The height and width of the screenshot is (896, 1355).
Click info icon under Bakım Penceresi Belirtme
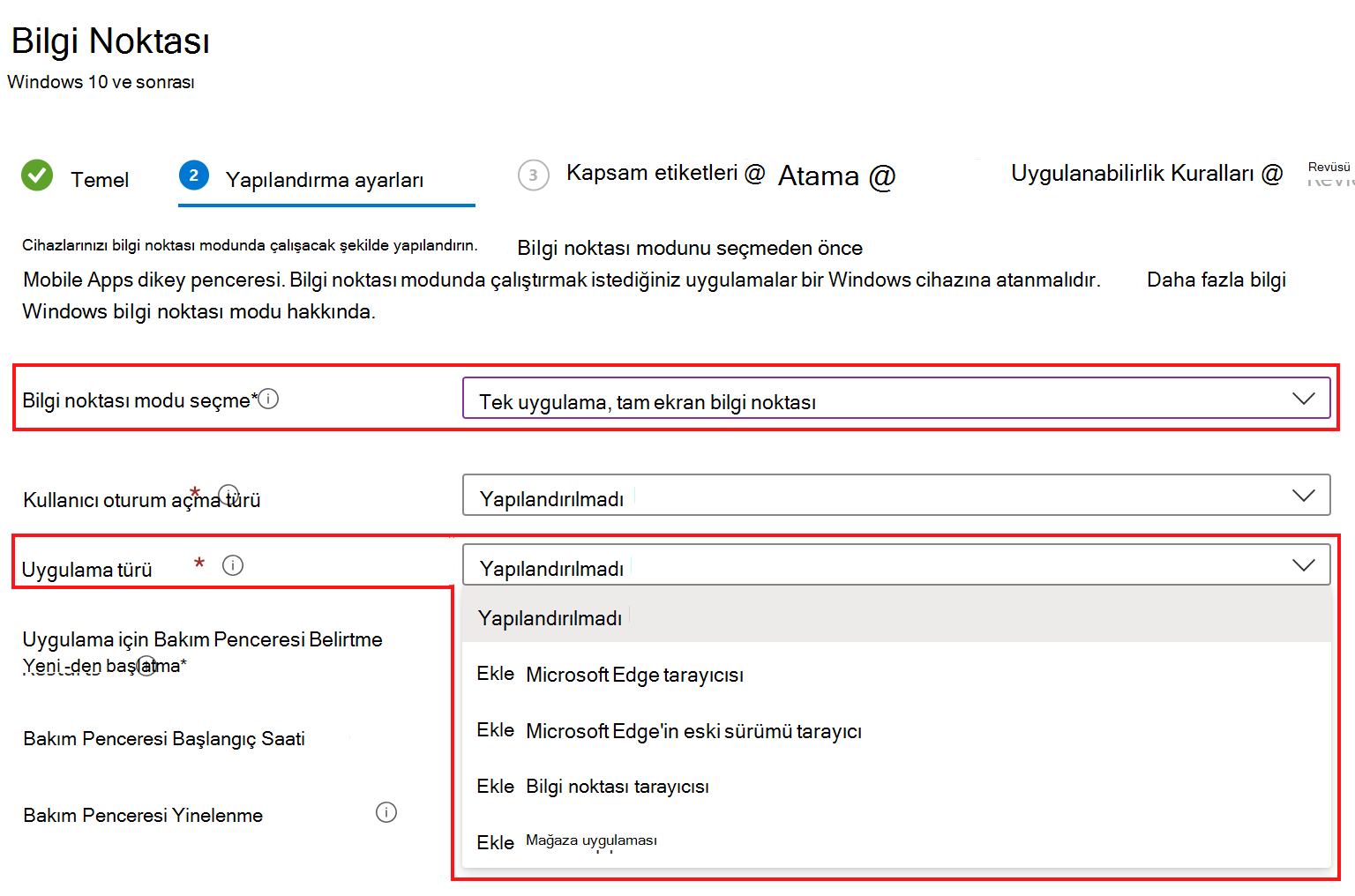[146, 666]
